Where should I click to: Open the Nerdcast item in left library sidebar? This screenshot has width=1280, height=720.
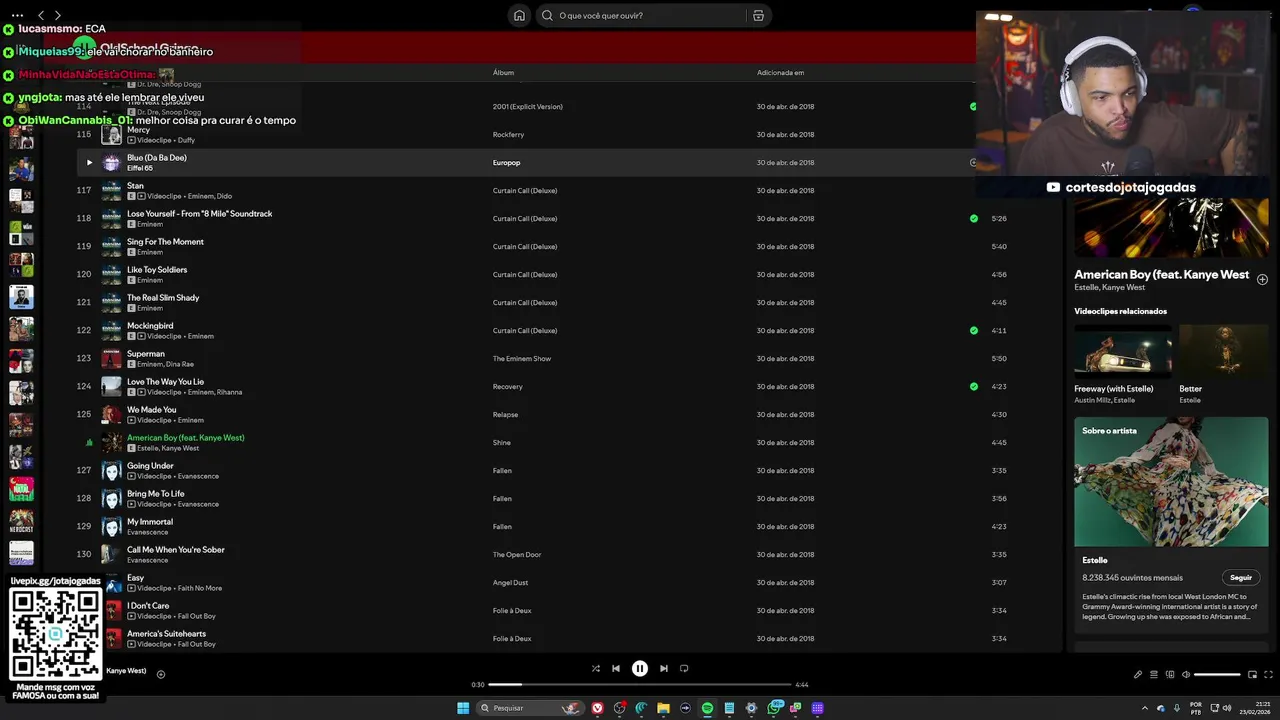coord(21,521)
